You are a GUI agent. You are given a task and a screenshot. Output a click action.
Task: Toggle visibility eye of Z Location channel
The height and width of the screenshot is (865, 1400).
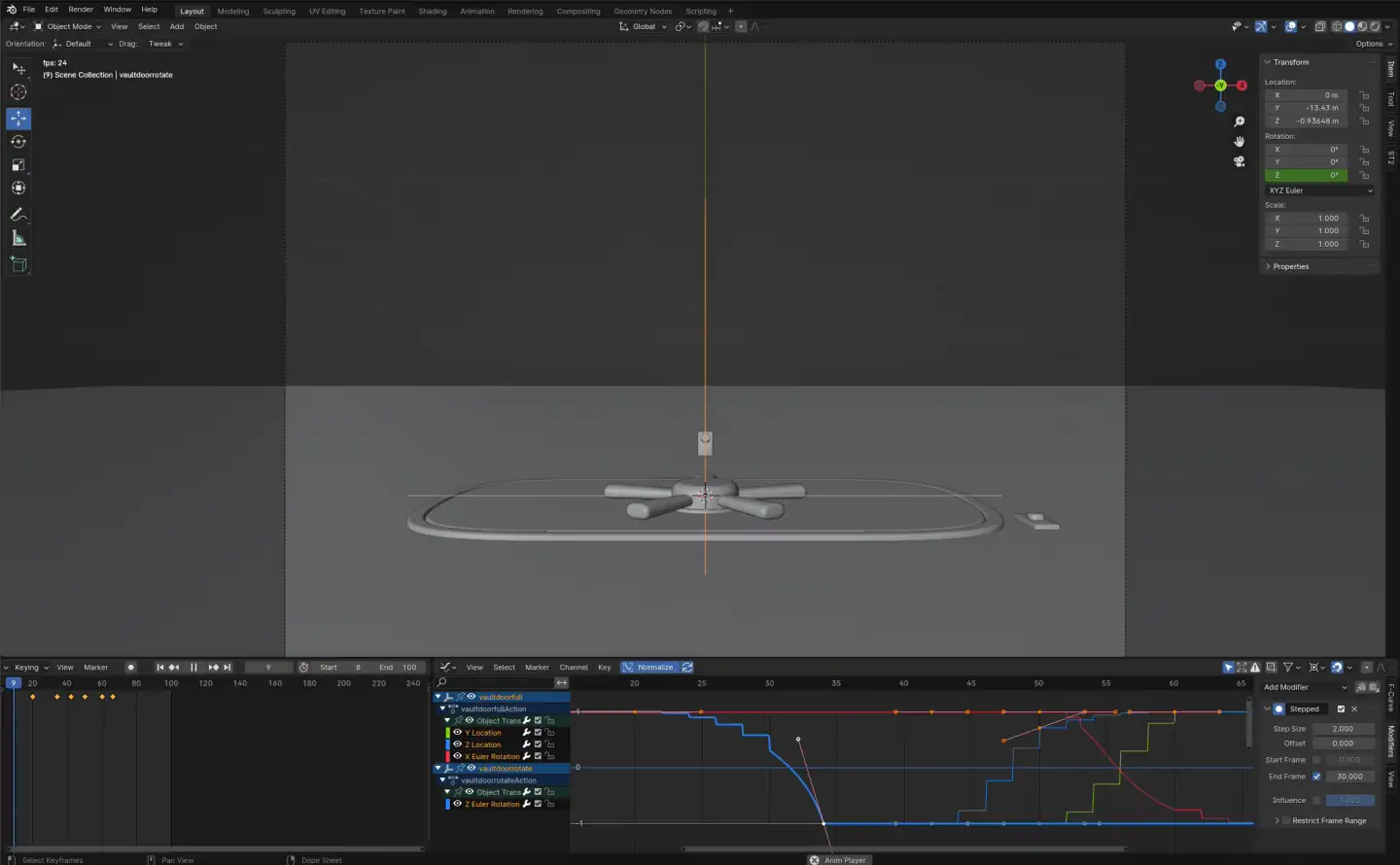457,744
